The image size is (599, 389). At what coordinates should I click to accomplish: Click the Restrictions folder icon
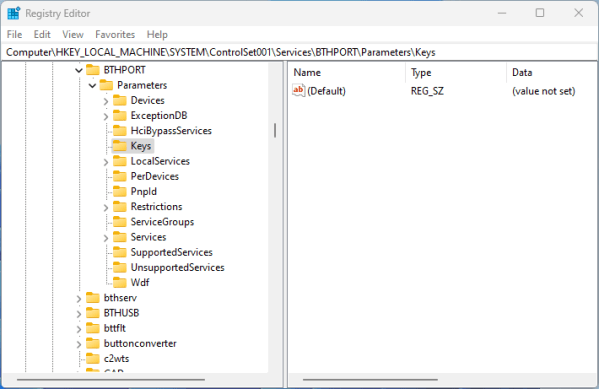point(120,207)
